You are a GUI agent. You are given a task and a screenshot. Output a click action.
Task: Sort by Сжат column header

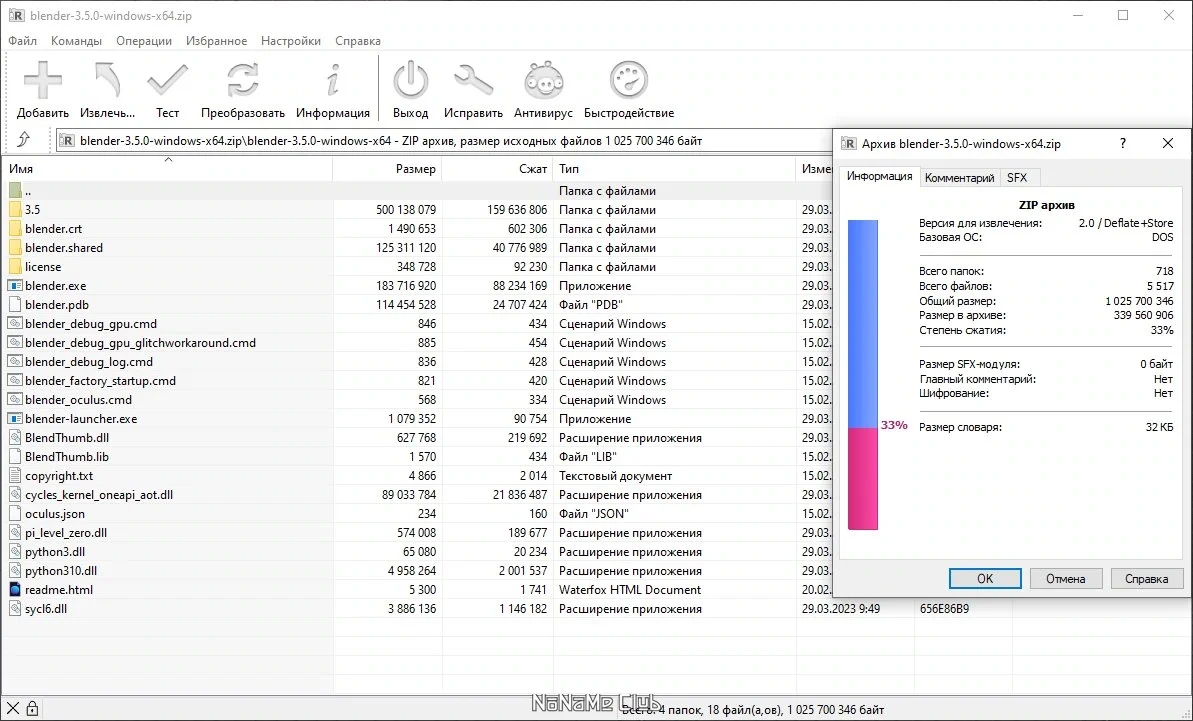(x=498, y=169)
